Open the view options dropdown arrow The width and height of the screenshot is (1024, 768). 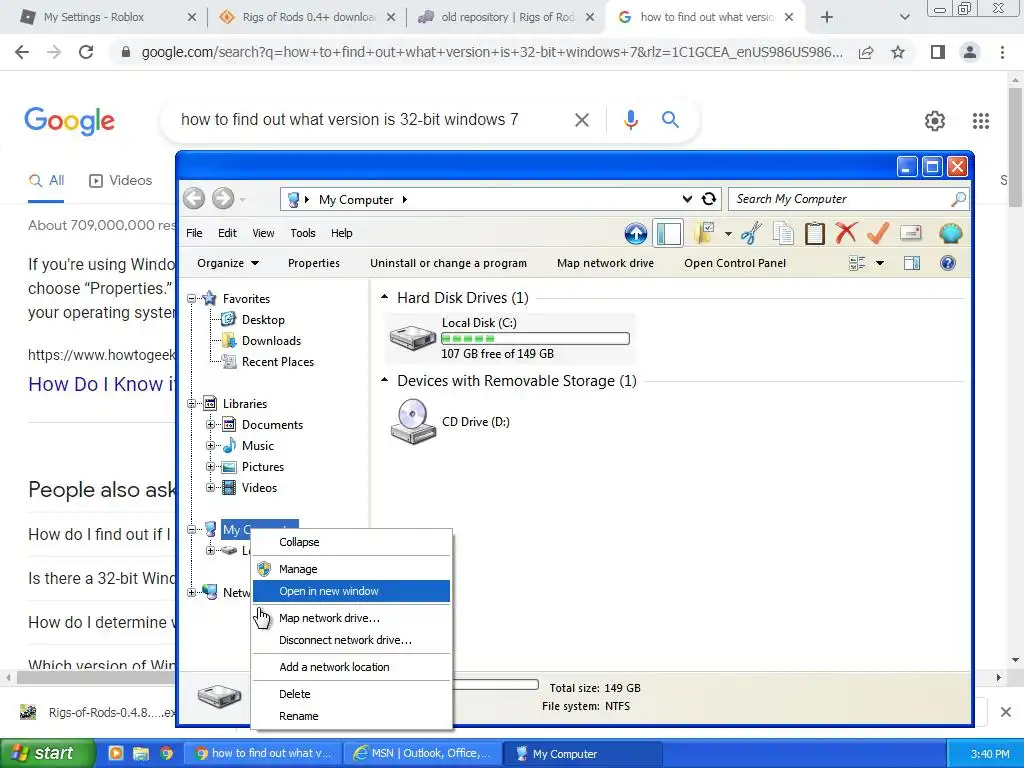click(x=880, y=263)
